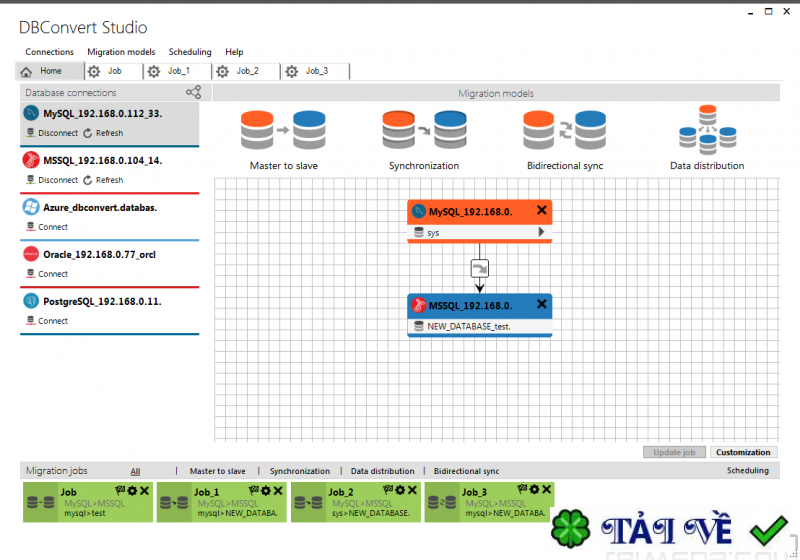Open settings gear on Job_1 card
Viewport: 800px width, 560px height.
pos(266,490)
